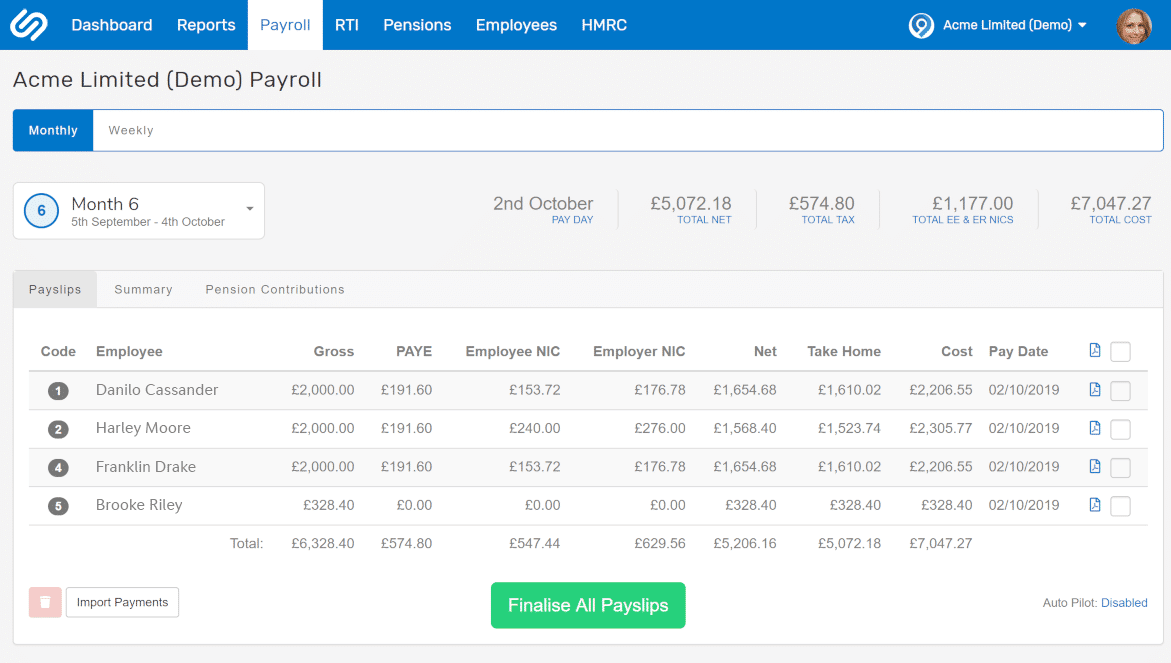Click Brooke Riley's £328.40 gross amount
Image resolution: width=1171 pixels, height=663 pixels.
(329, 505)
